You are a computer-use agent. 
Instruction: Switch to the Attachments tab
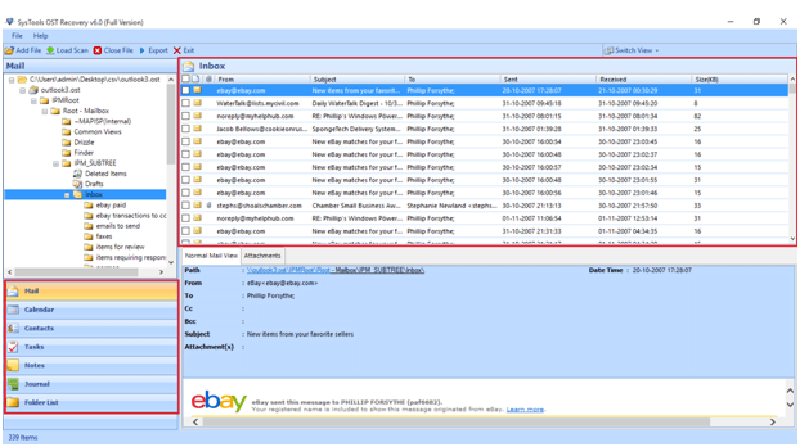tap(262, 256)
